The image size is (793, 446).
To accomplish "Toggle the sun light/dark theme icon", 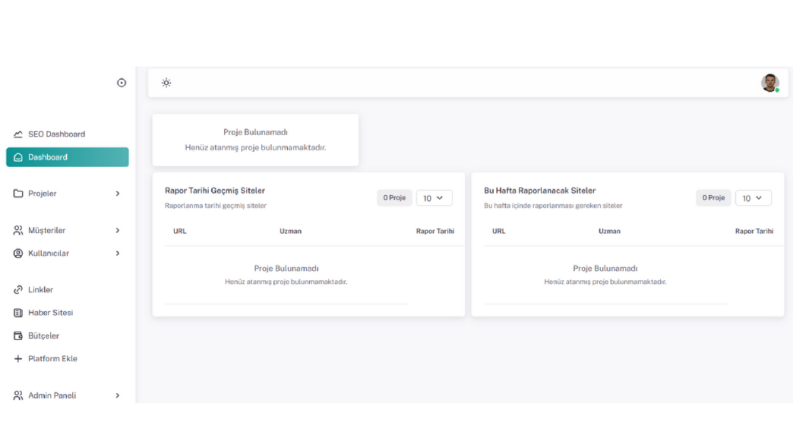I will click(166, 82).
